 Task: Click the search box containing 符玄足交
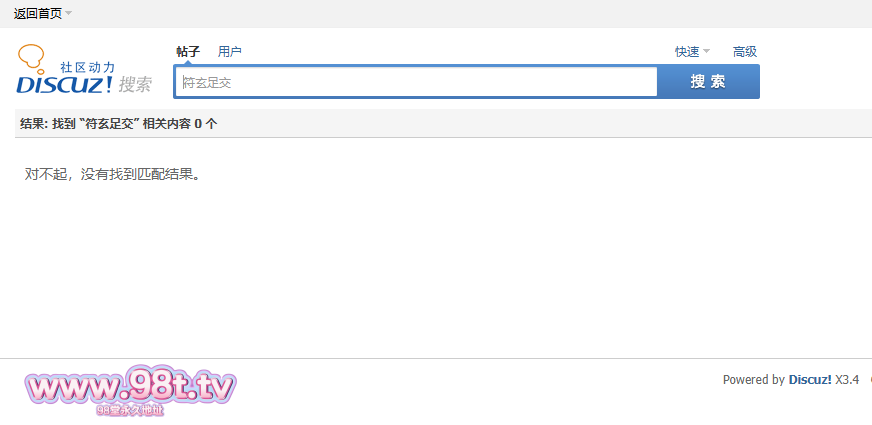point(415,82)
